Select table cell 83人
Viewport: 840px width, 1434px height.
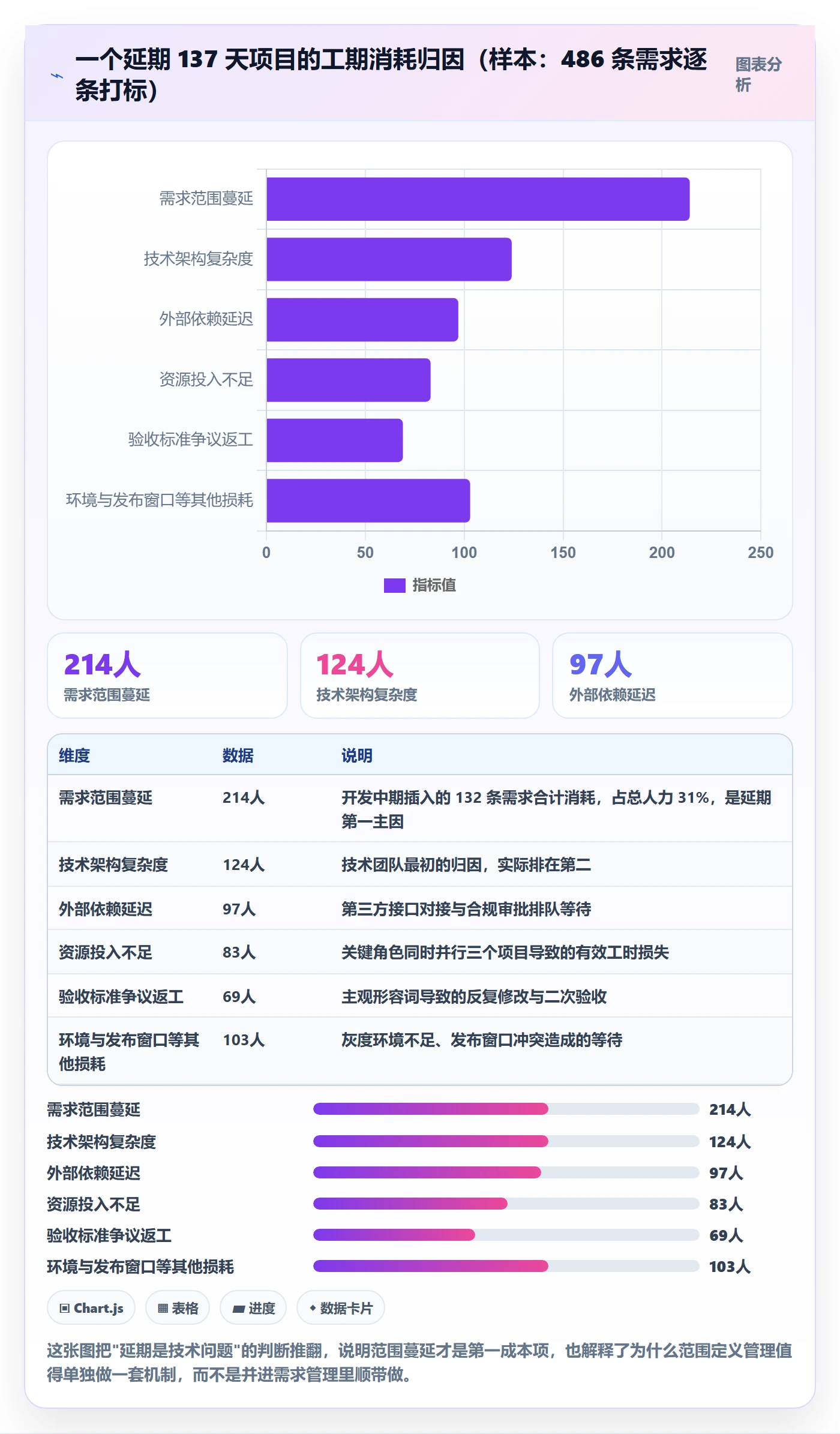[239, 952]
